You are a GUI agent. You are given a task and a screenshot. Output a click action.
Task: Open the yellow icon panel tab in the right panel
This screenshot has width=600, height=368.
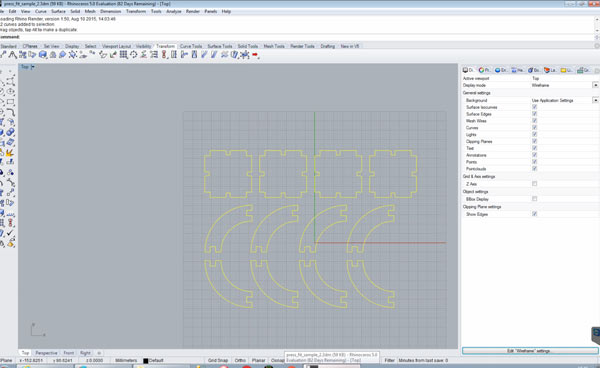coord(566,70)
